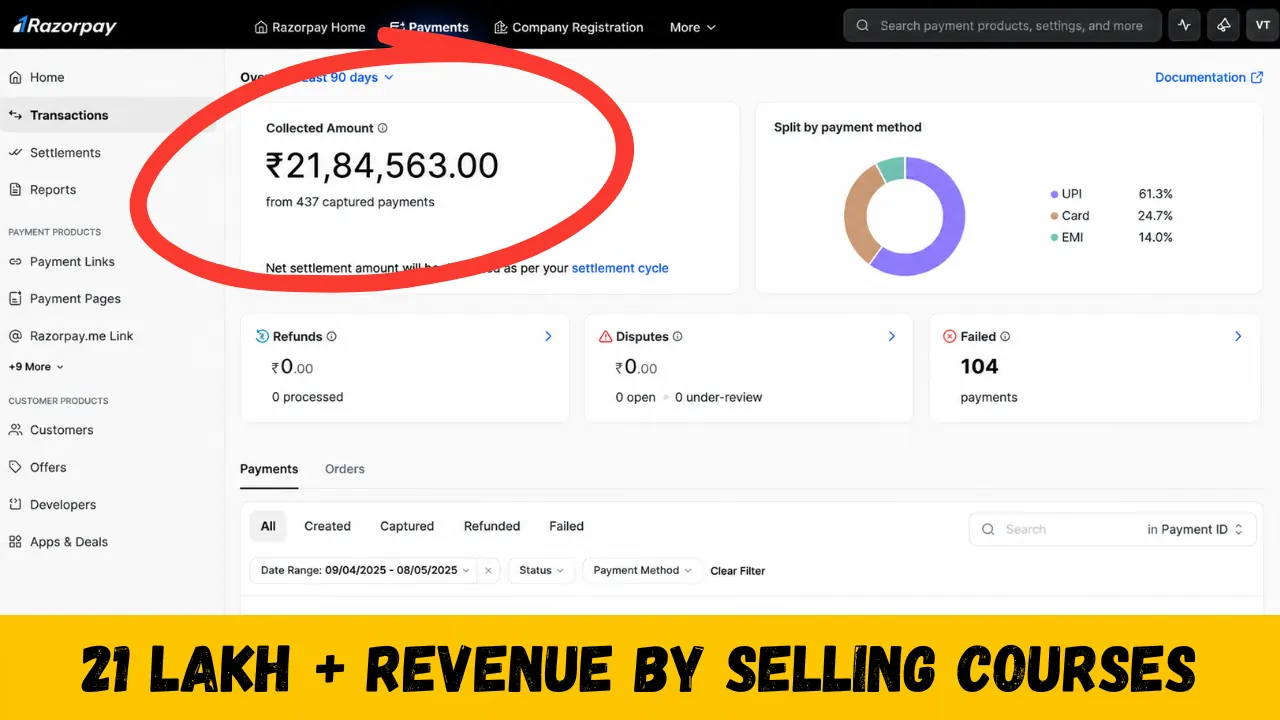The image size is (1280, 720).
Task: Open the activity pulse icon in top bar
Action: [x=1184, y=26]
